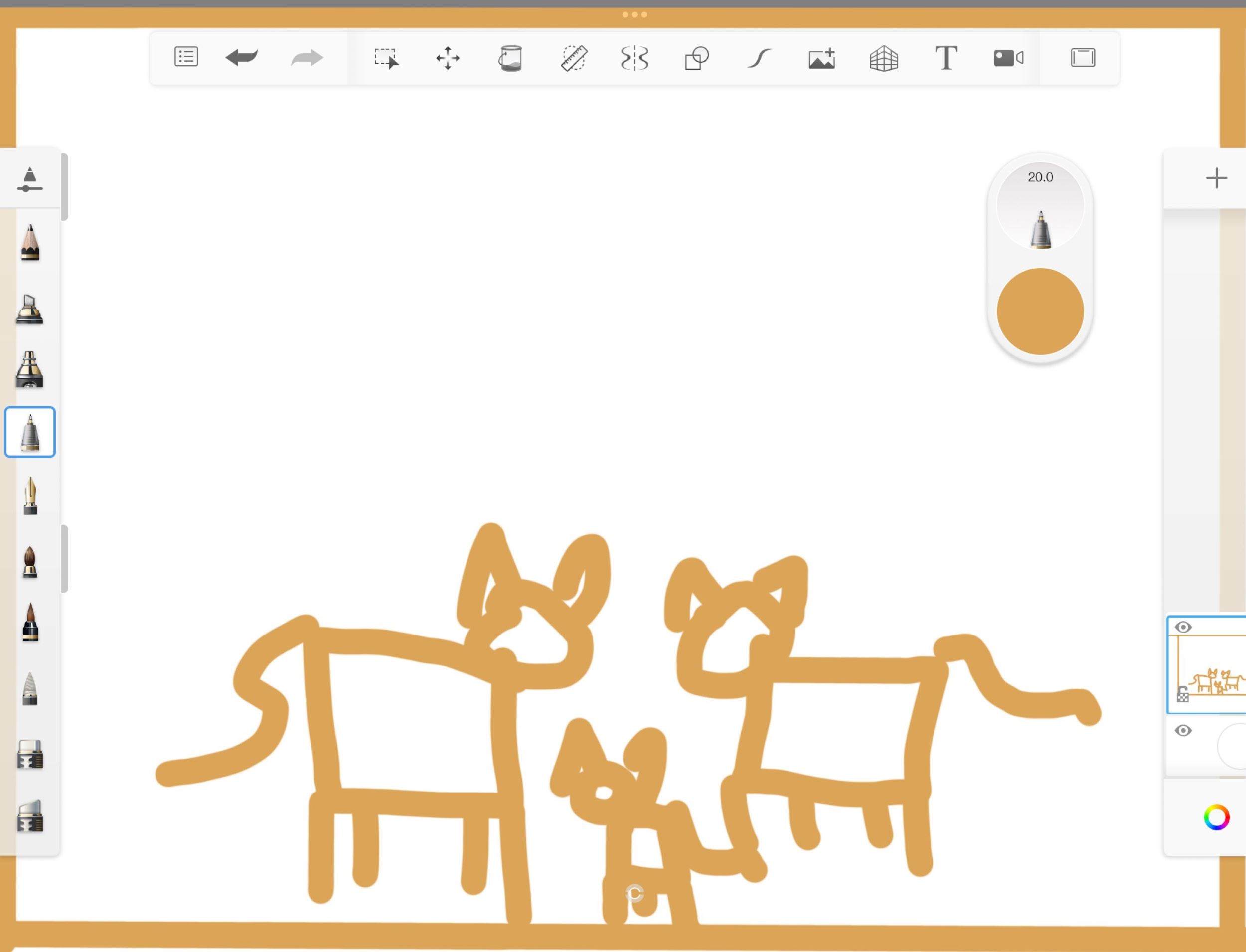Click the Redo arrow

307,58
